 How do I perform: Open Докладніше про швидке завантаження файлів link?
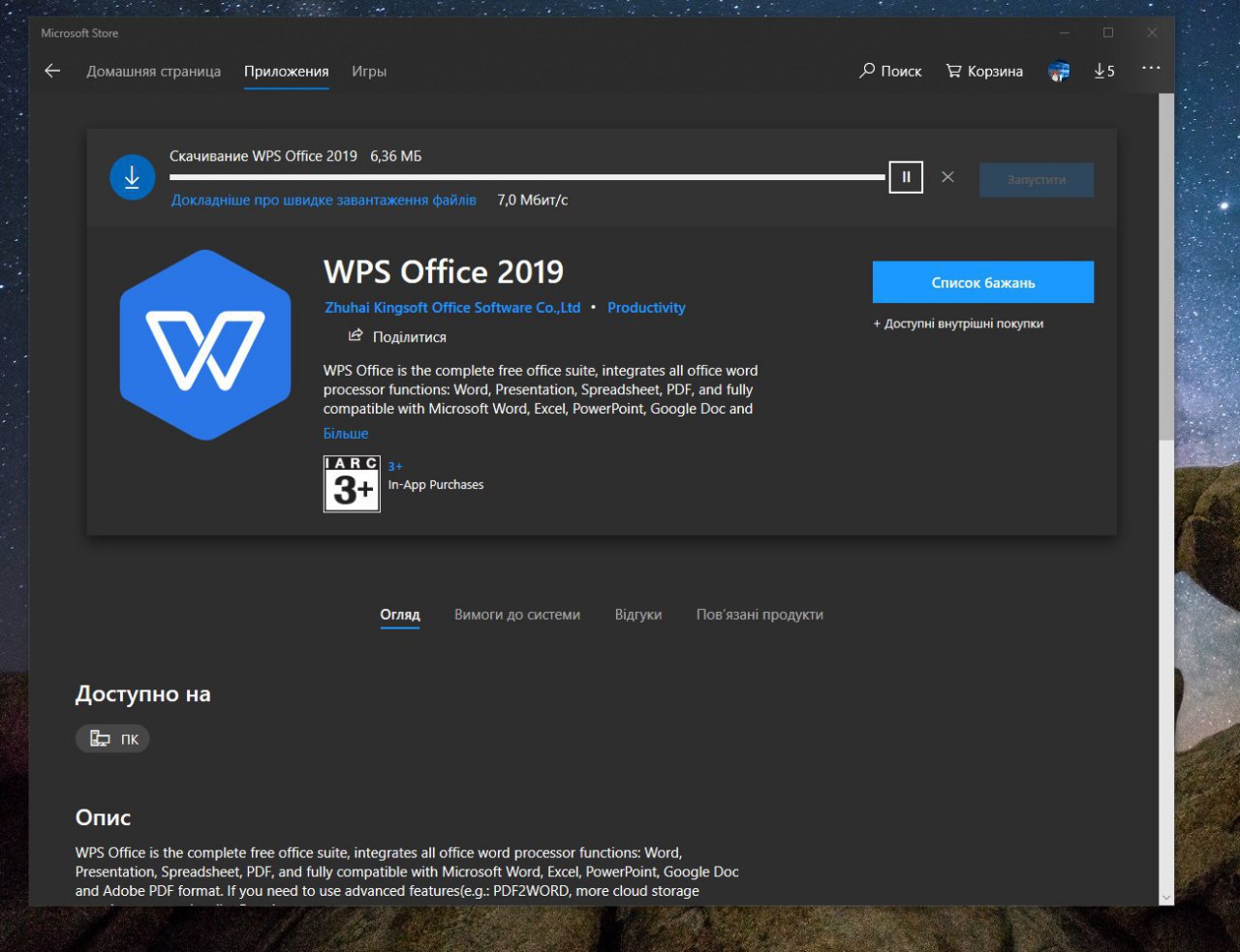(324, 200)
